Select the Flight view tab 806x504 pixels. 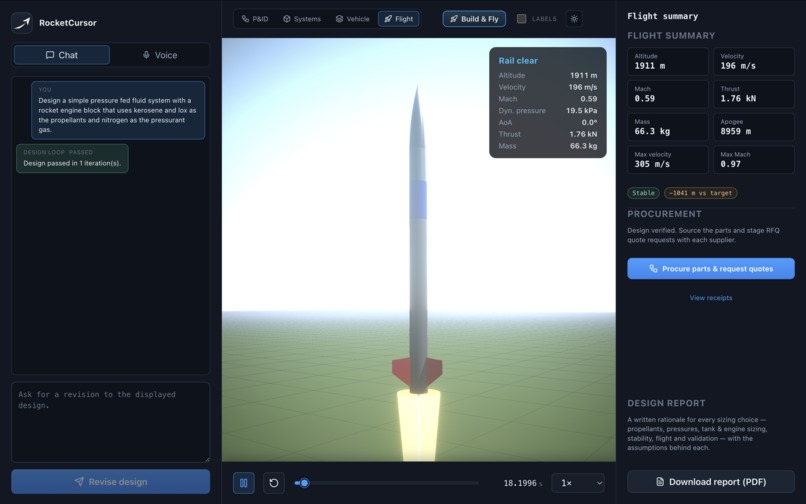tap(399, 19)
